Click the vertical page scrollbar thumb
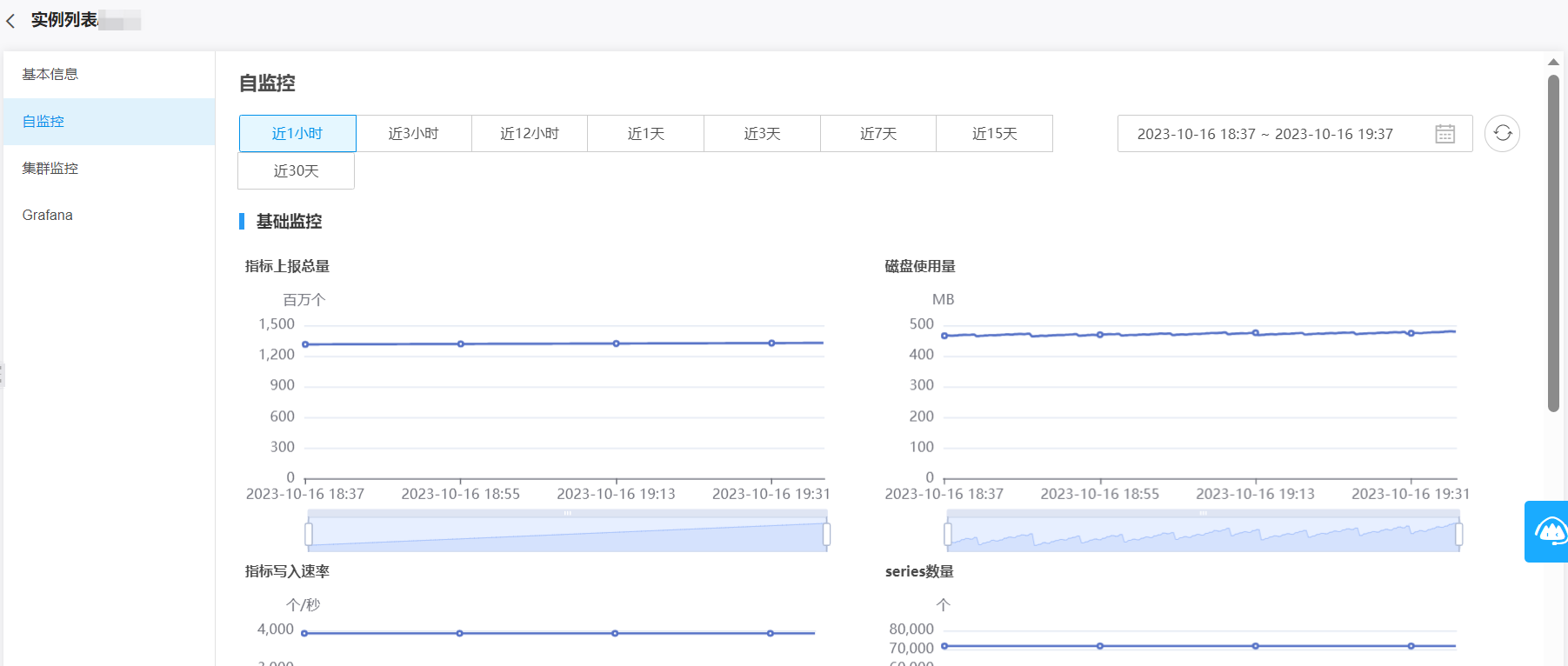This screenshot has width=1568, height=666. 1553,243
